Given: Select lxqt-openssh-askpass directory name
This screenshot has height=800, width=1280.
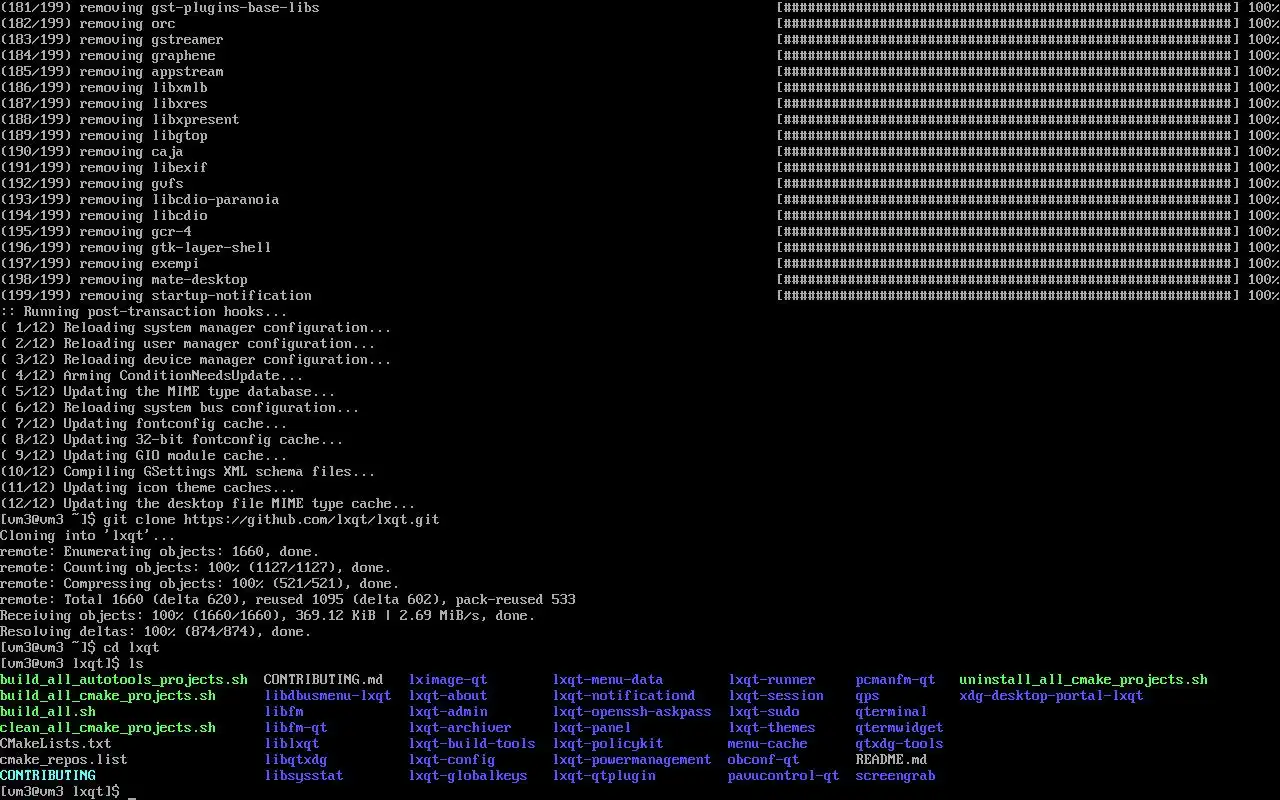Looking at the screenshot, I should [x=632, y=712].
